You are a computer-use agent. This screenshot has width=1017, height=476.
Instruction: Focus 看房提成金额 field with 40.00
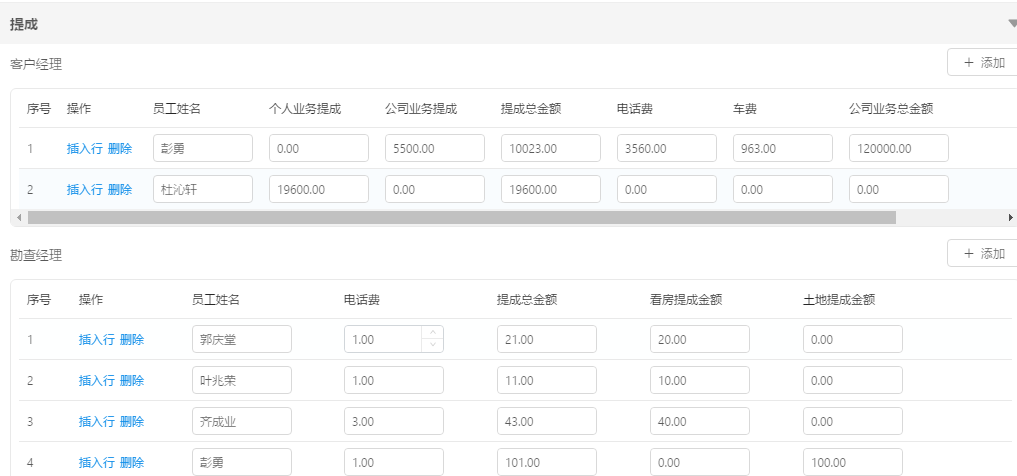click(700, 422)
